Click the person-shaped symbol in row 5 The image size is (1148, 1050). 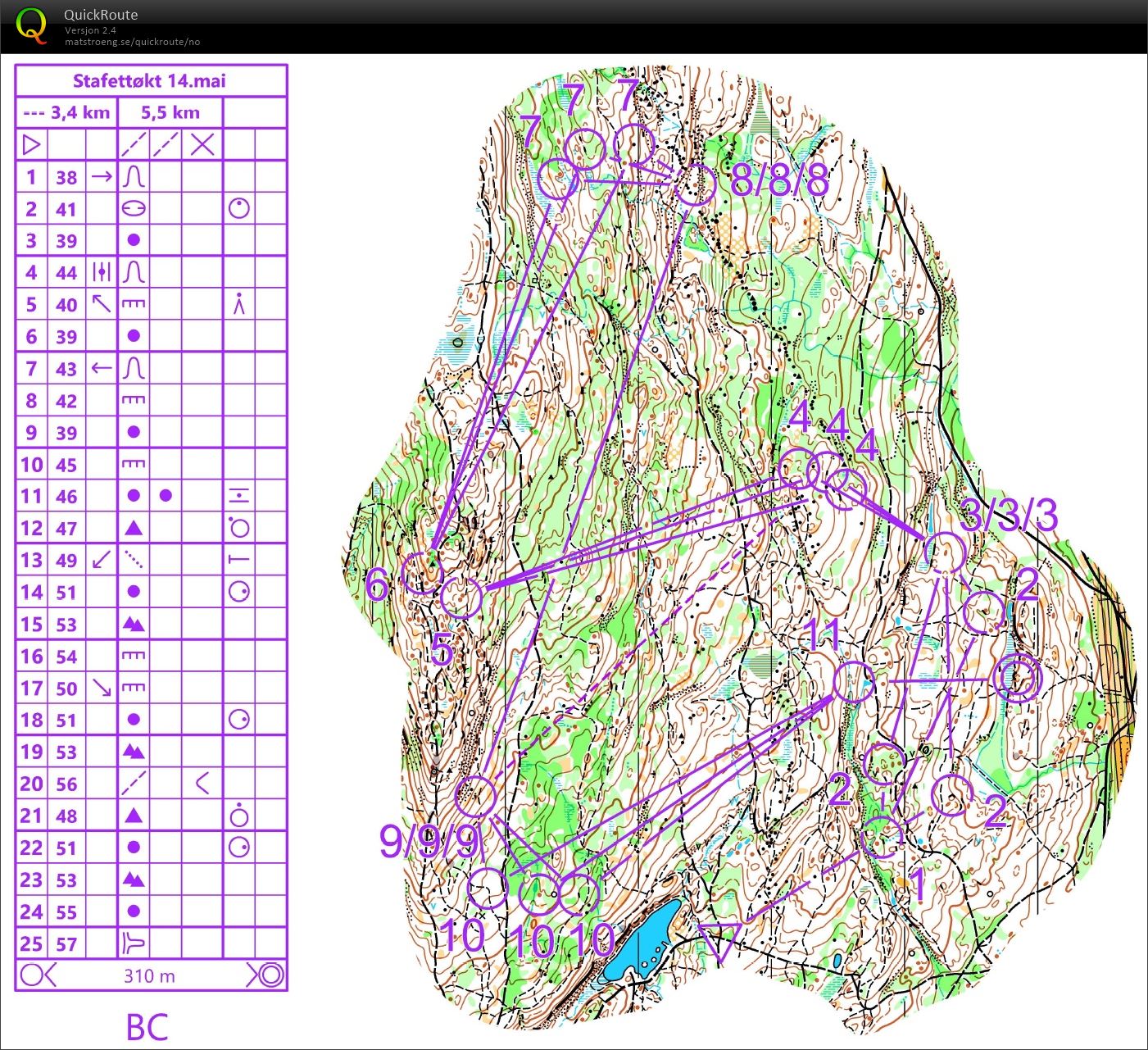coord(238,304)
